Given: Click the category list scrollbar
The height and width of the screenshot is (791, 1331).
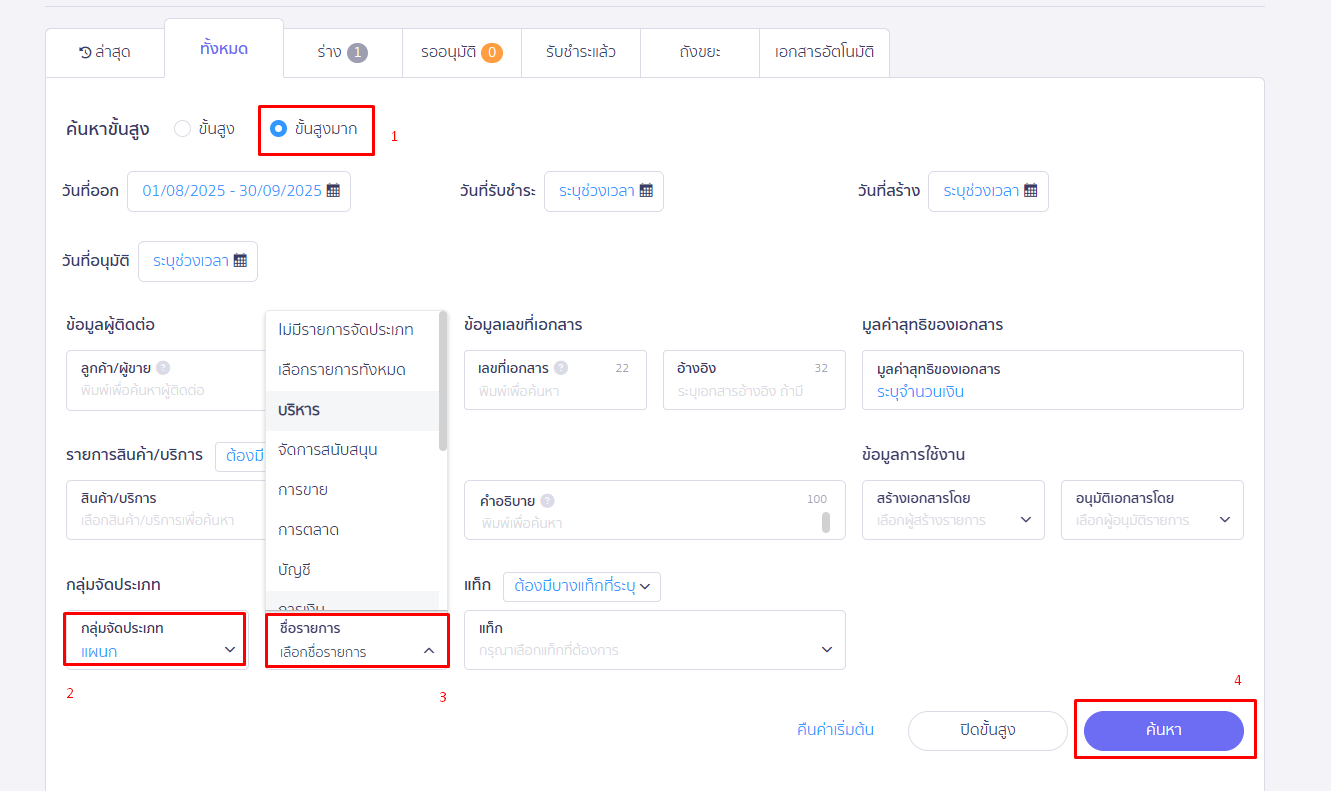Looking at the screenshot, I should [x=443, y=380].
